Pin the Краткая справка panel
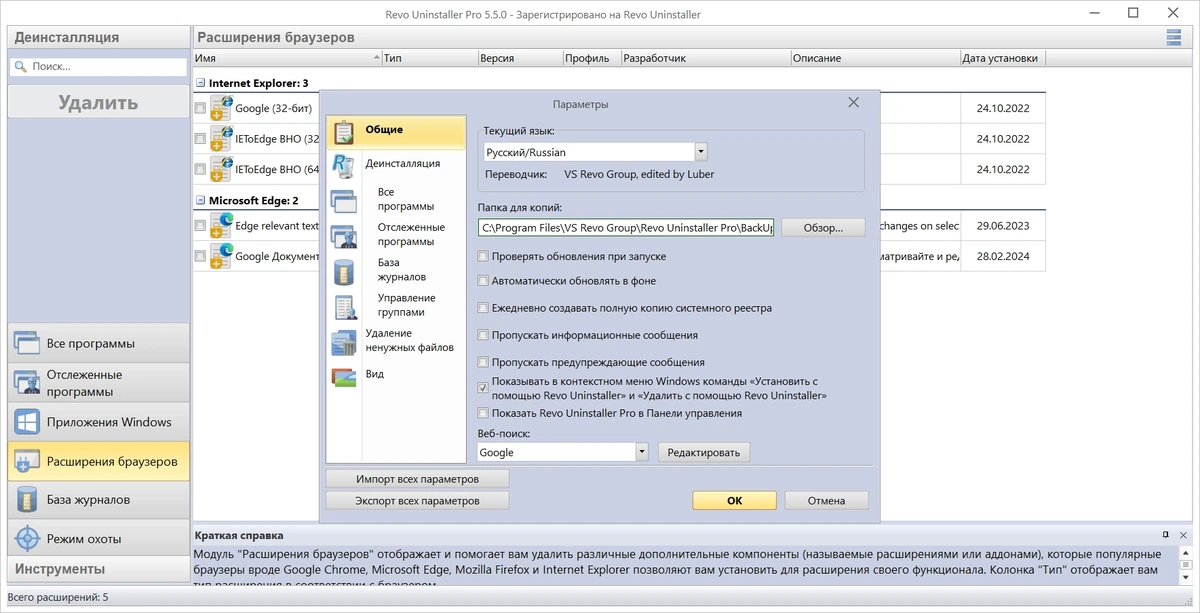 click(1166, 535)
